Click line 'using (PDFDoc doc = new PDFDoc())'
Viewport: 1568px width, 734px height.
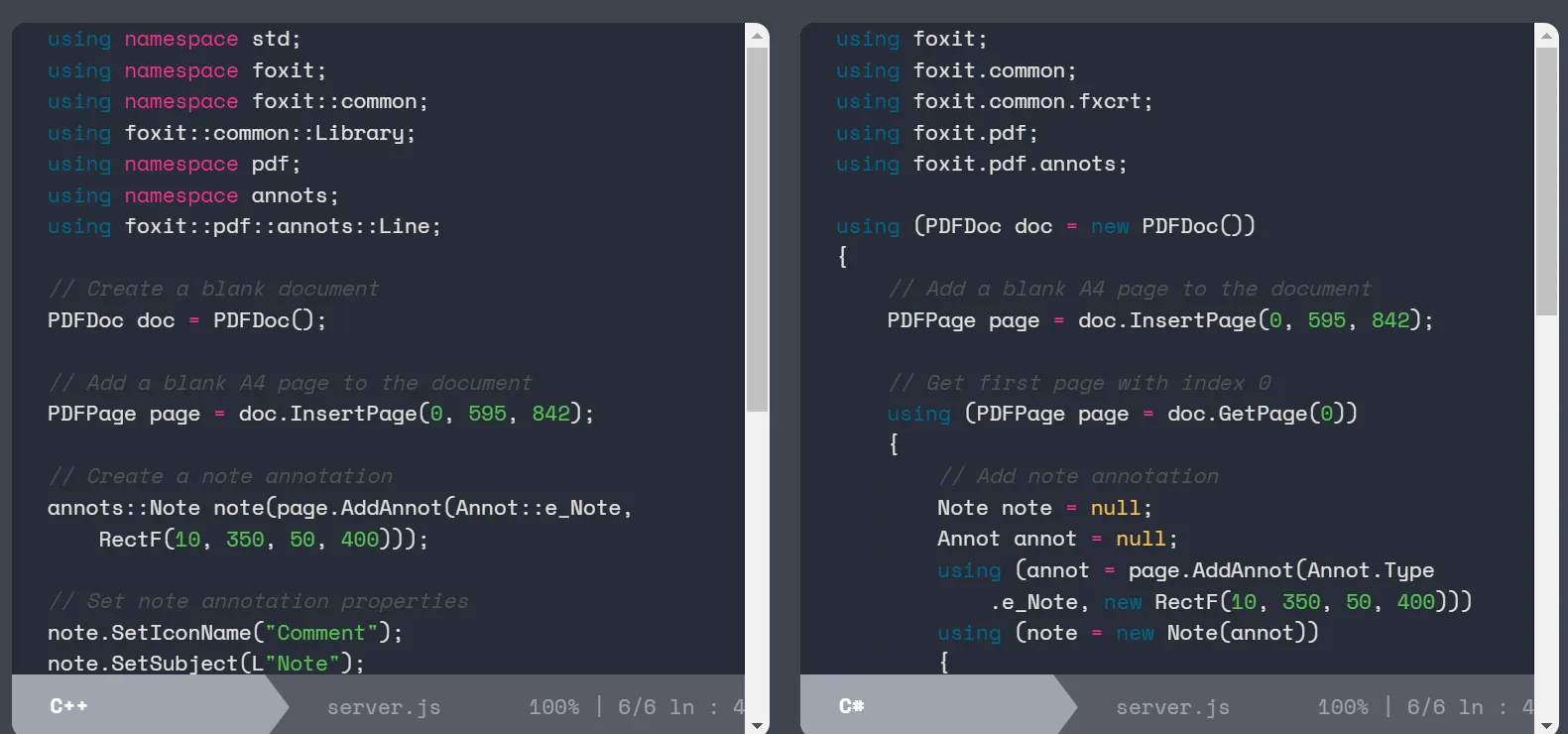(1045, 227)
